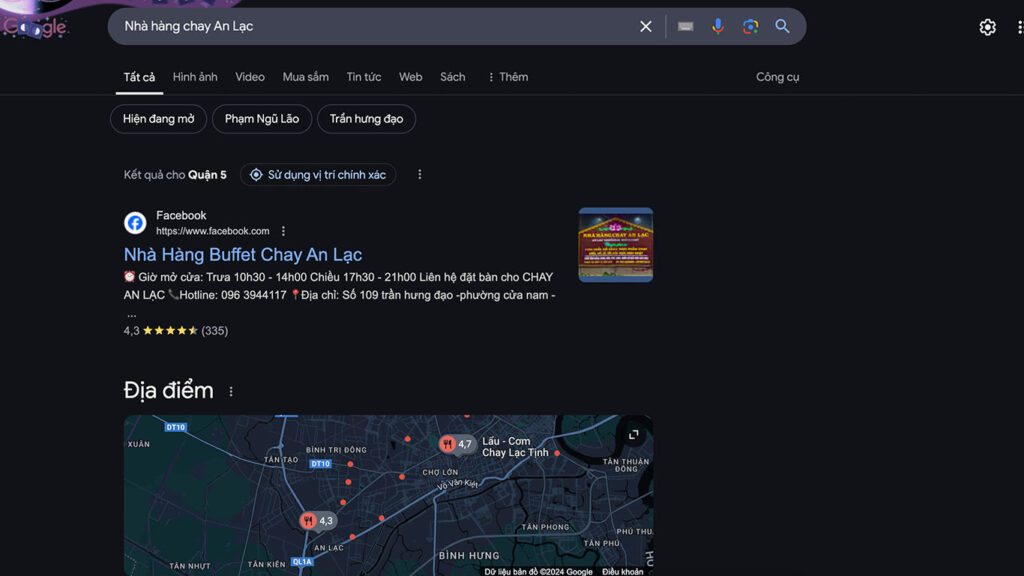Viewport: 1024px width, 576px height.
Task: Open the restaurant signboard thumbnail image
Action: point(615,245)
